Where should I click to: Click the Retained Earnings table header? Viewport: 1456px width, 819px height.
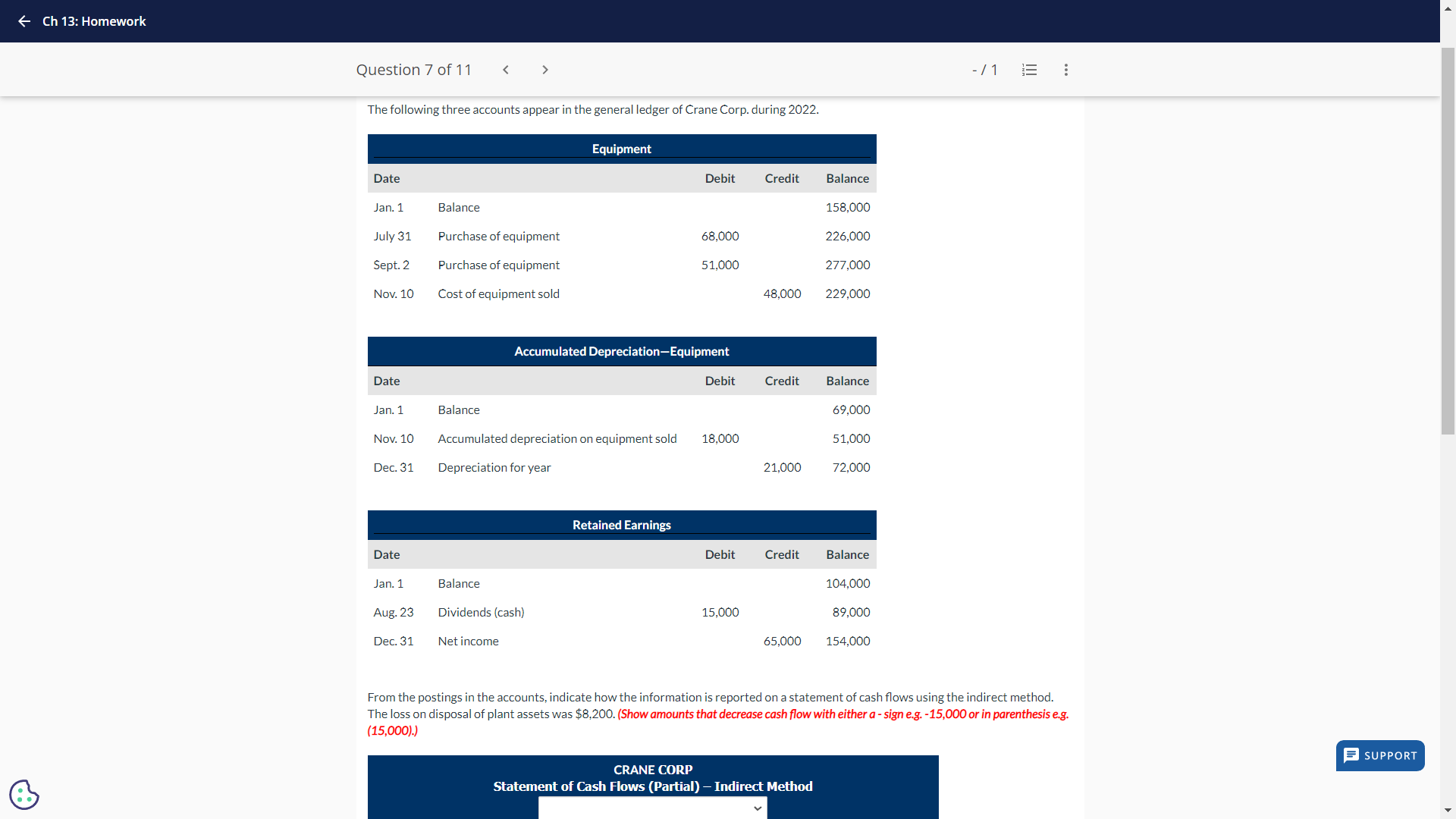point(621,525)
